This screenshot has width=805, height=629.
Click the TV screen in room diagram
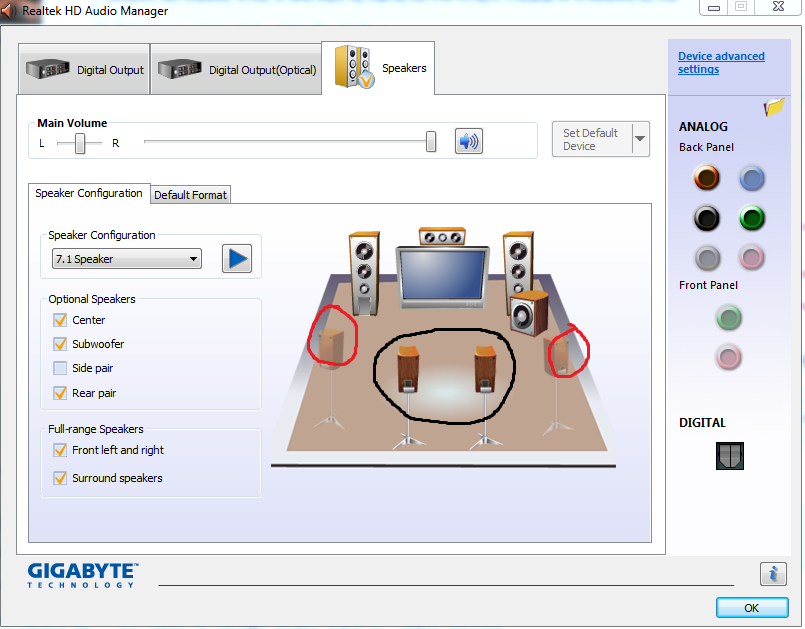(x=442, y=276)
